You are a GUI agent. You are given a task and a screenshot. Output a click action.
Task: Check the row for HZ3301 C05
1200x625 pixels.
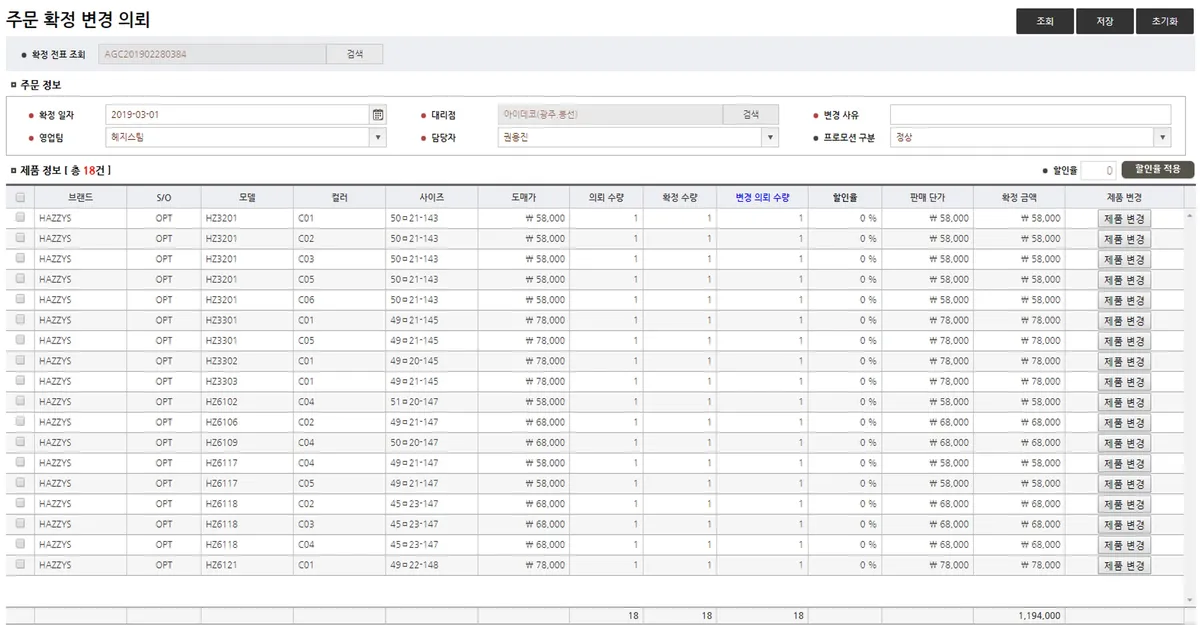click(20, 341)
